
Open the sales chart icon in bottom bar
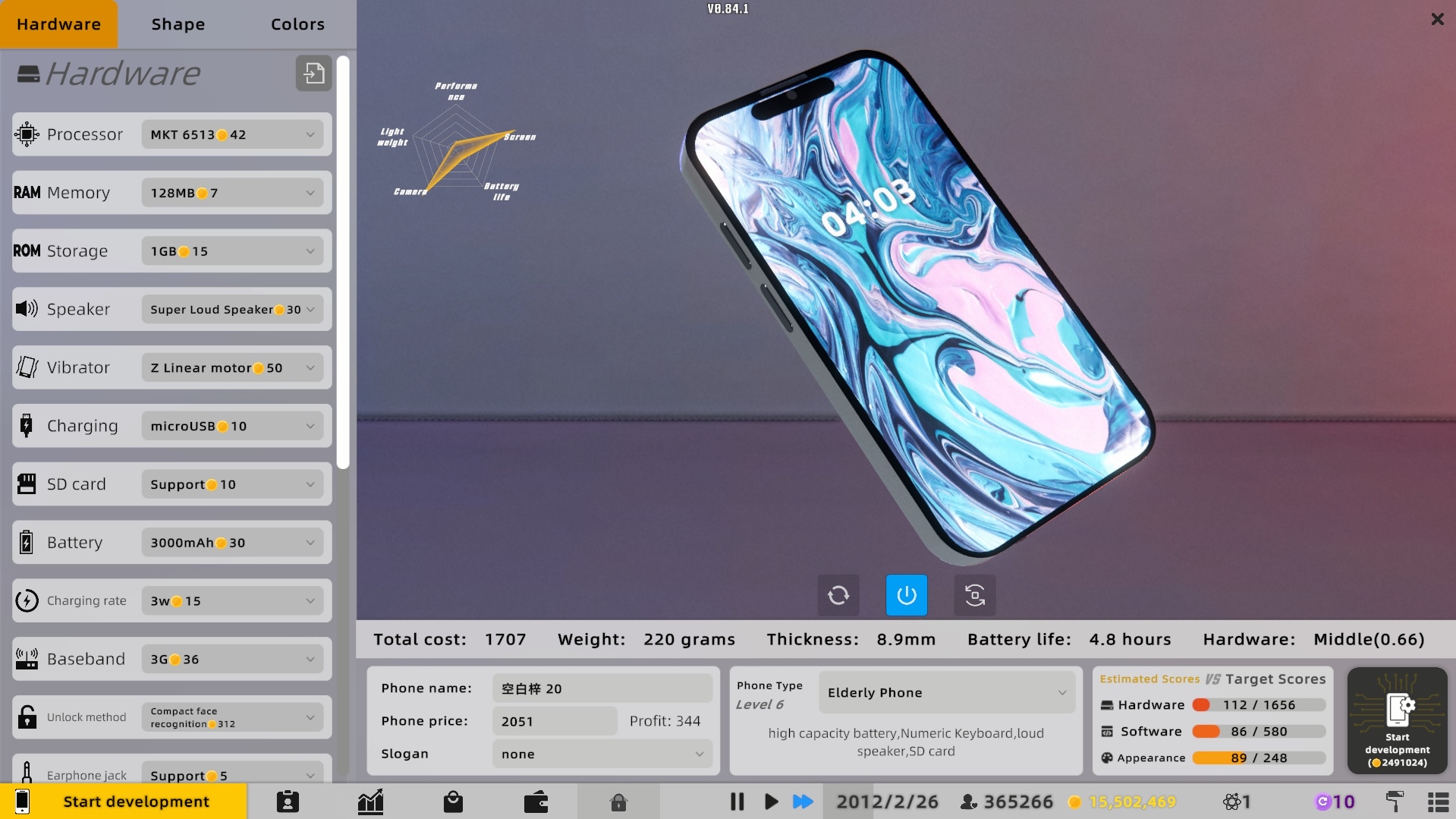tap(370, 802)
